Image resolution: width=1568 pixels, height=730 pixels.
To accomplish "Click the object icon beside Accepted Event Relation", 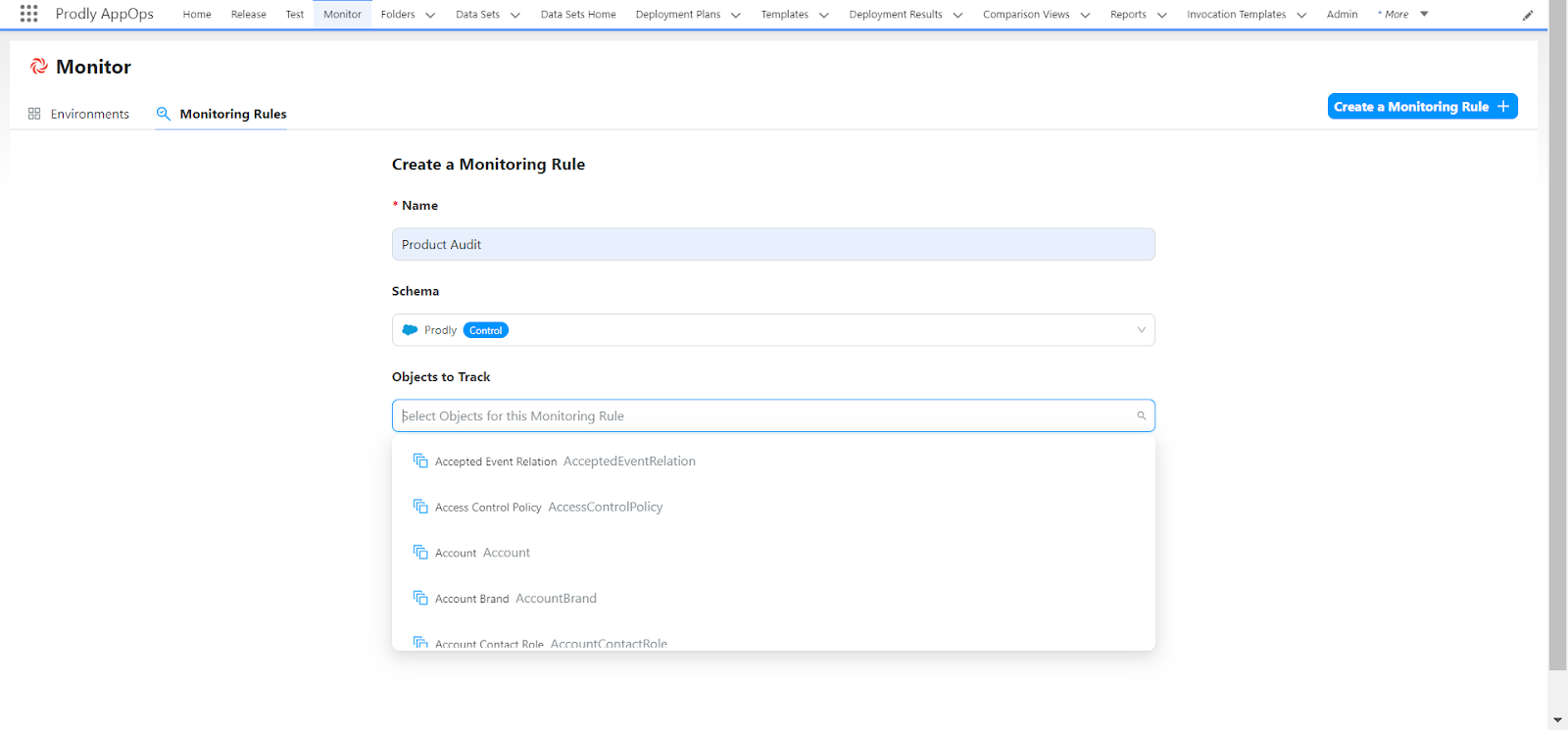I will pos(420,461).
